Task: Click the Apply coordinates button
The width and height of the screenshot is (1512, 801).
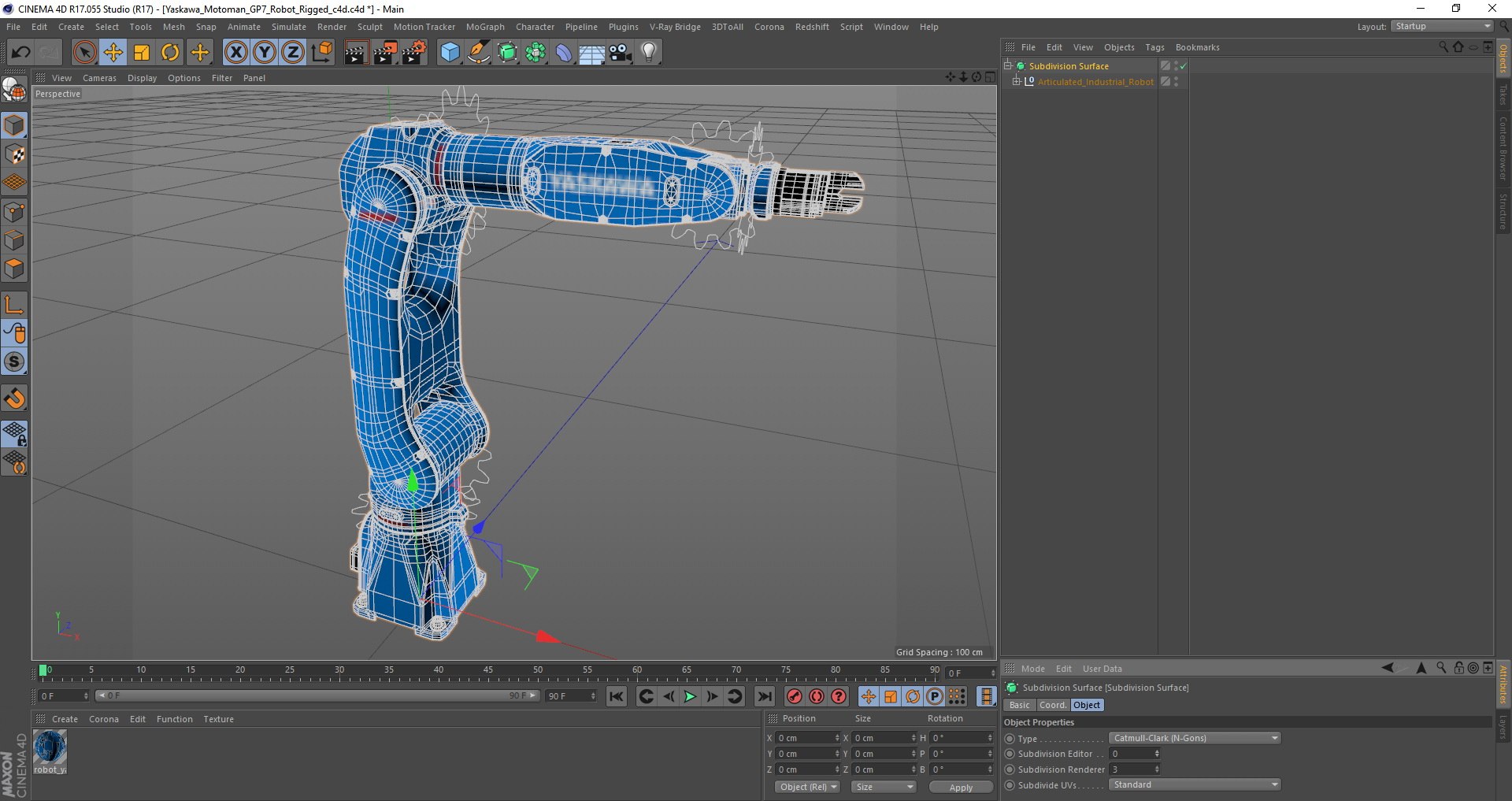Action: point(961,787)
